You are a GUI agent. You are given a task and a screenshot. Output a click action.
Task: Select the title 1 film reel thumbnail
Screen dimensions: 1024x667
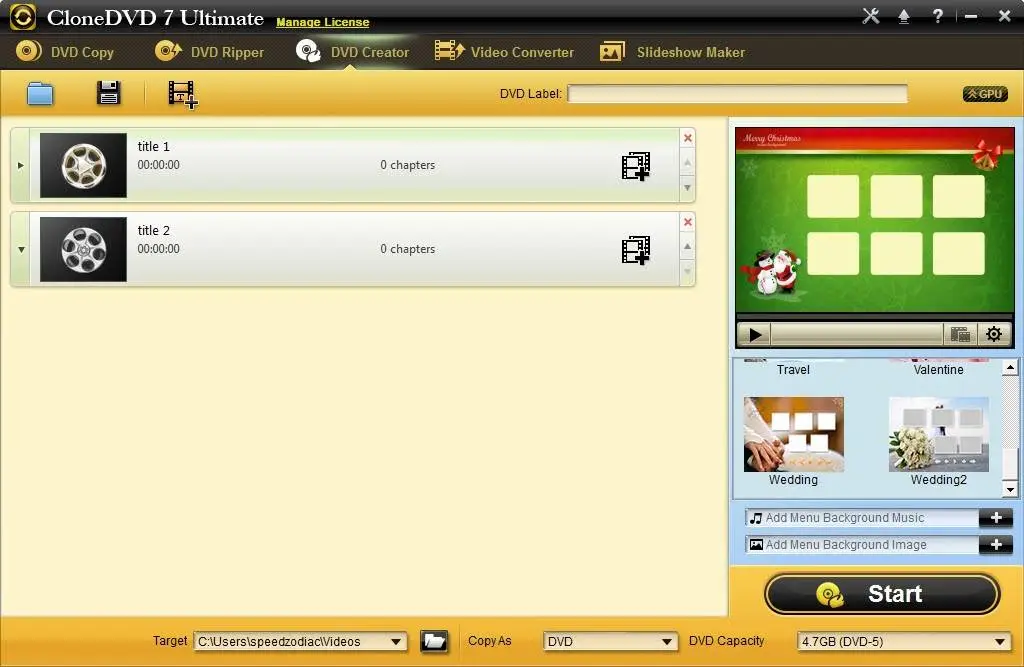(83, 165)
